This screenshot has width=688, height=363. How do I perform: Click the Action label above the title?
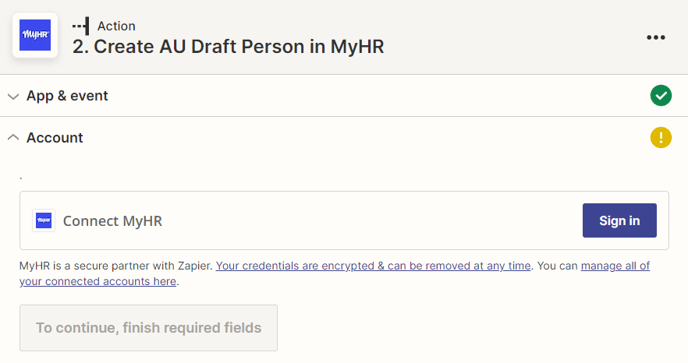click(x=116, y=26)
